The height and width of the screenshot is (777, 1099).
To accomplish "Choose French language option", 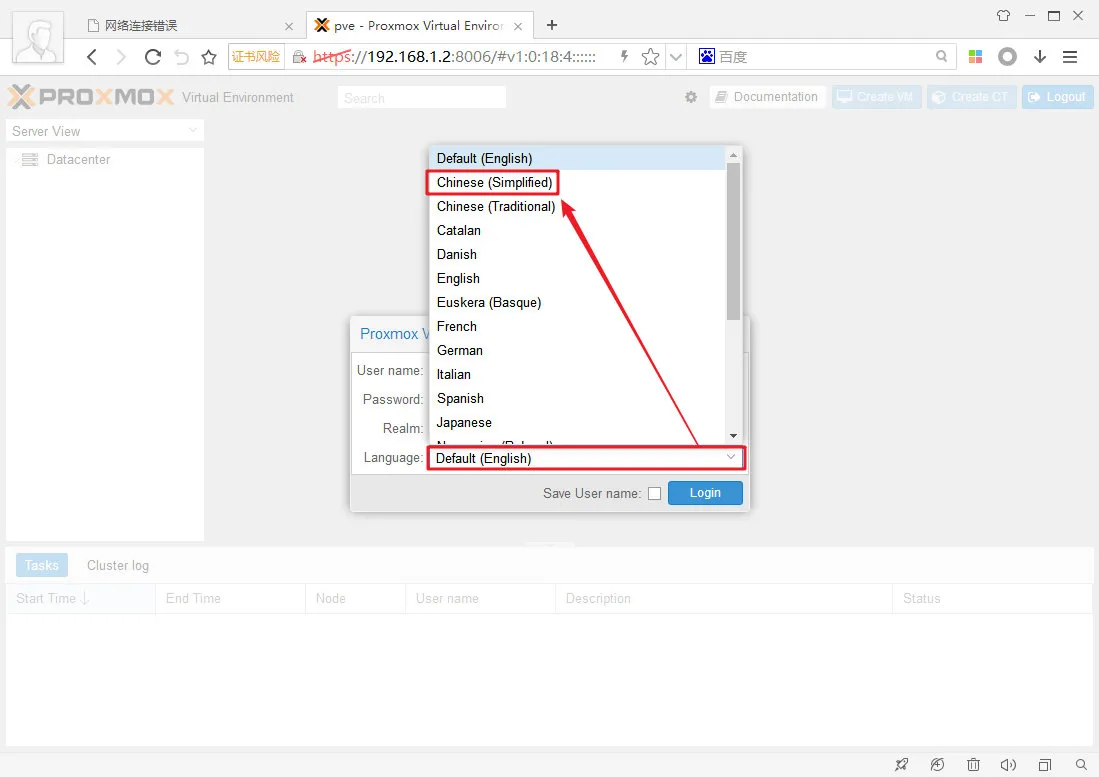I will (x=577, y=326).
